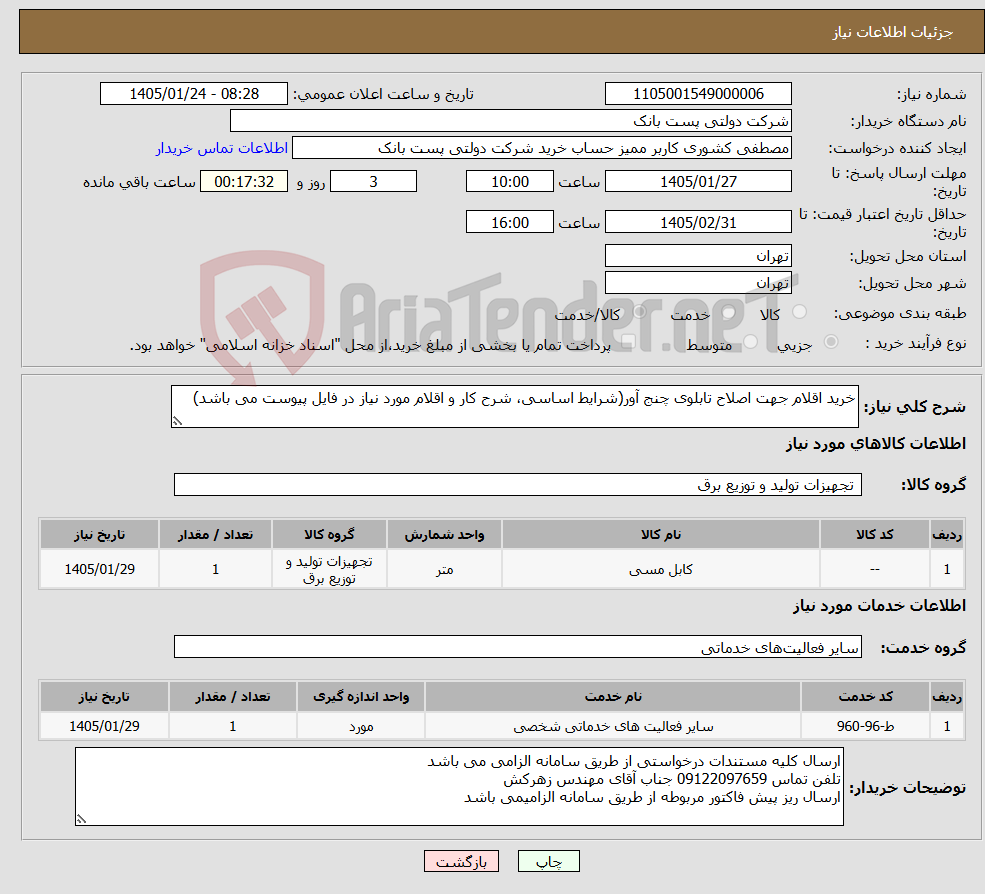Click the کد کالا column header
Screen dimensions: 985x894
click(x=874, y=535)
